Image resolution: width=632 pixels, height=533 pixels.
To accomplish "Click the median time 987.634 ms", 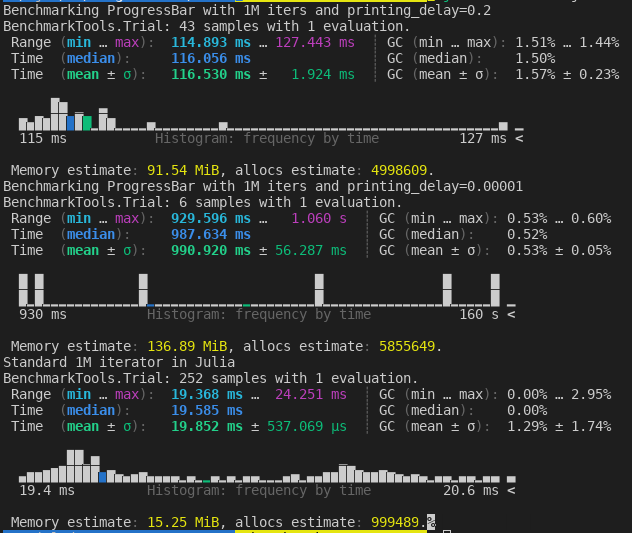I will click(211, 235).
